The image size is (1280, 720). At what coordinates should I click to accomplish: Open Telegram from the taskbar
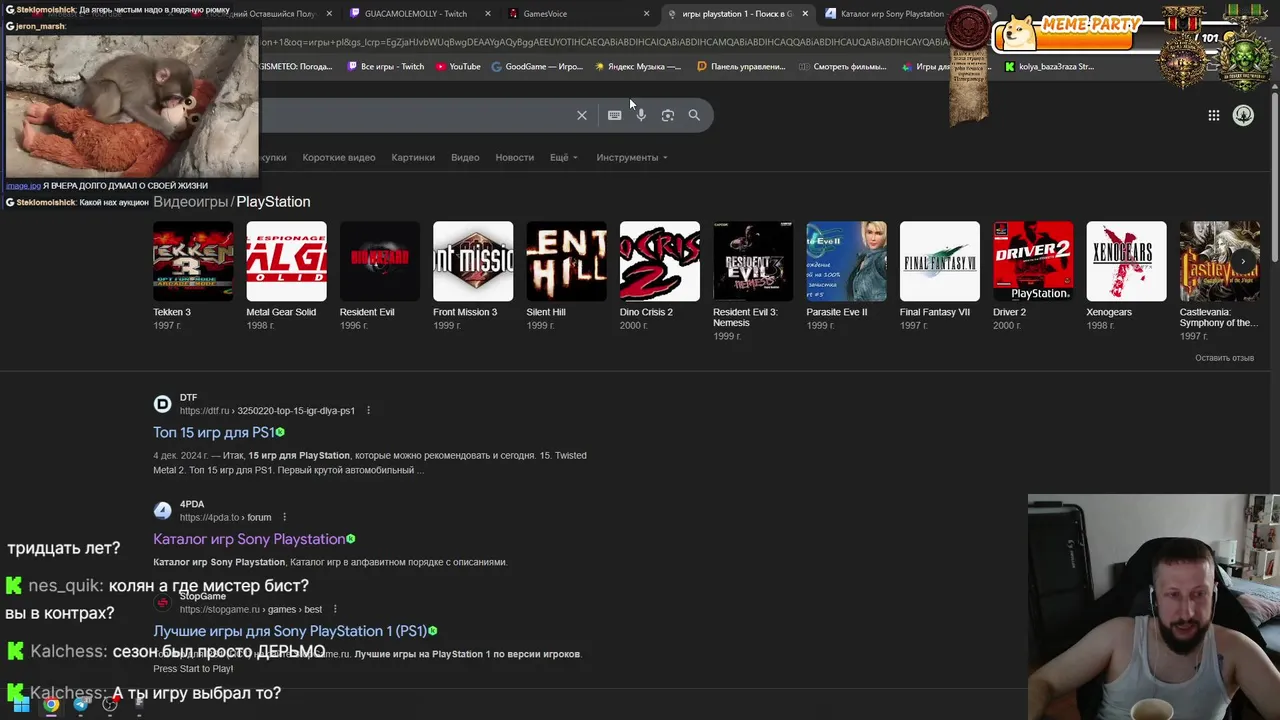click(80, 704)
